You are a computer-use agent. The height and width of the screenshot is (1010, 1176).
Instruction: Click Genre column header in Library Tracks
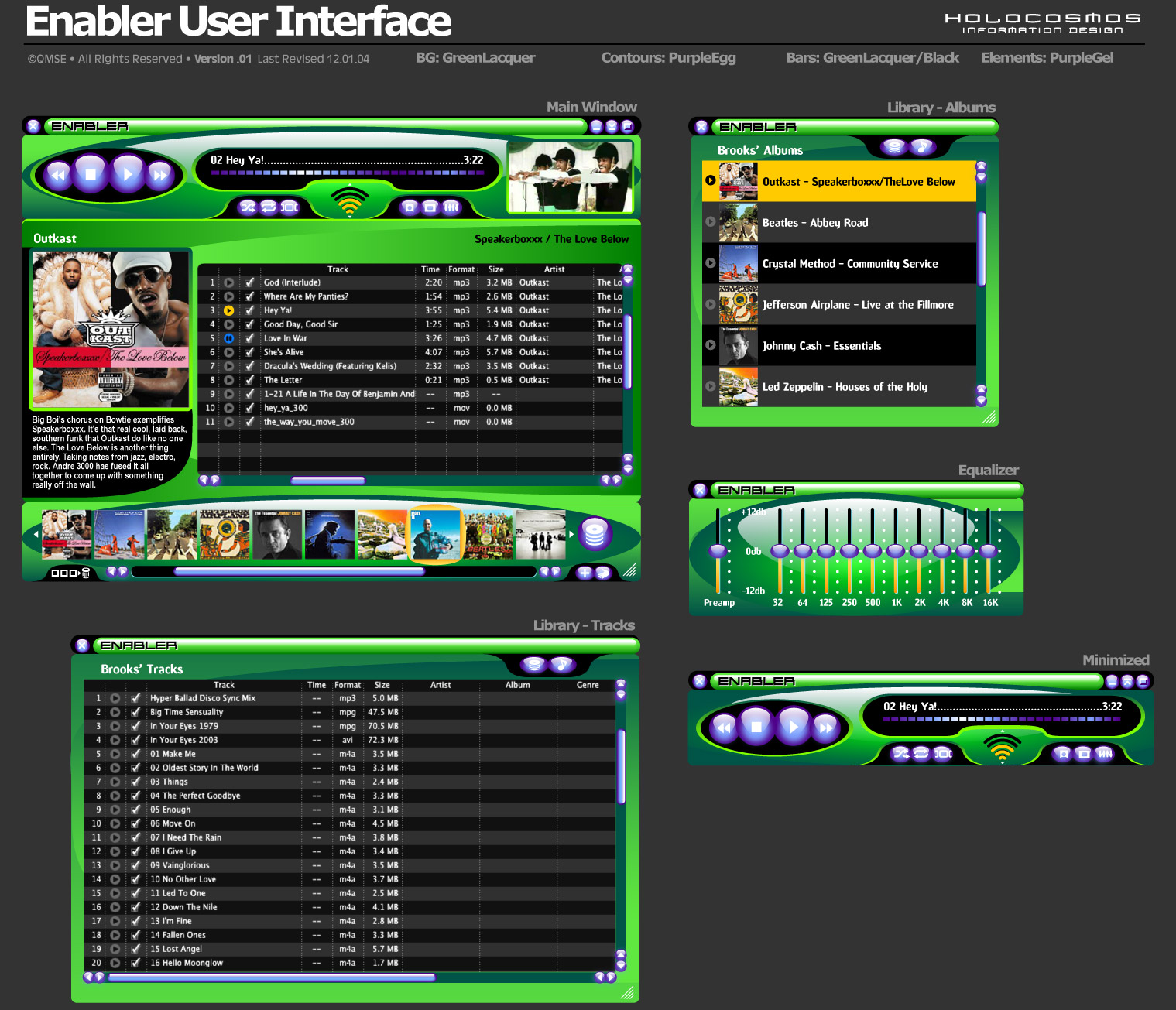coord(587,685)
